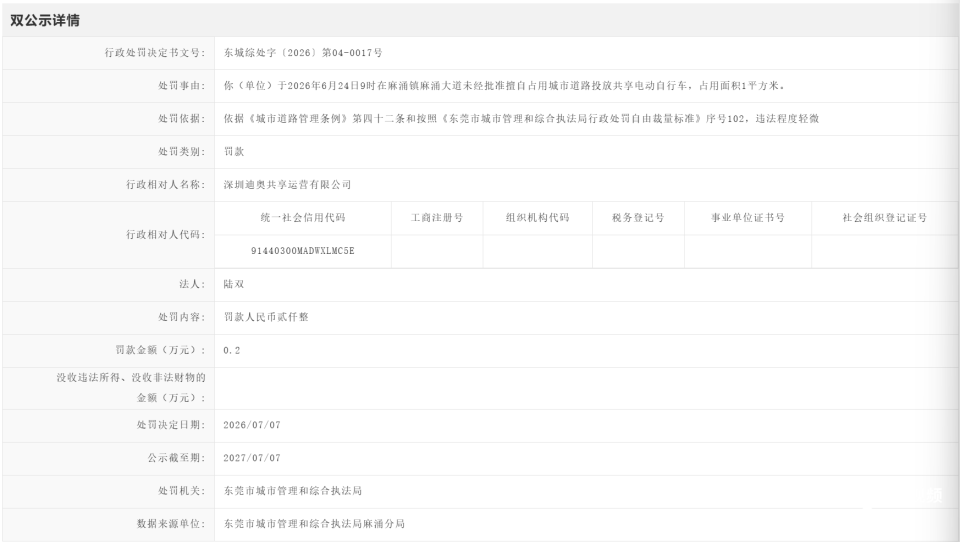960x542 pixels.
Task: Click the 处罚机关 label
Action: 182,491
